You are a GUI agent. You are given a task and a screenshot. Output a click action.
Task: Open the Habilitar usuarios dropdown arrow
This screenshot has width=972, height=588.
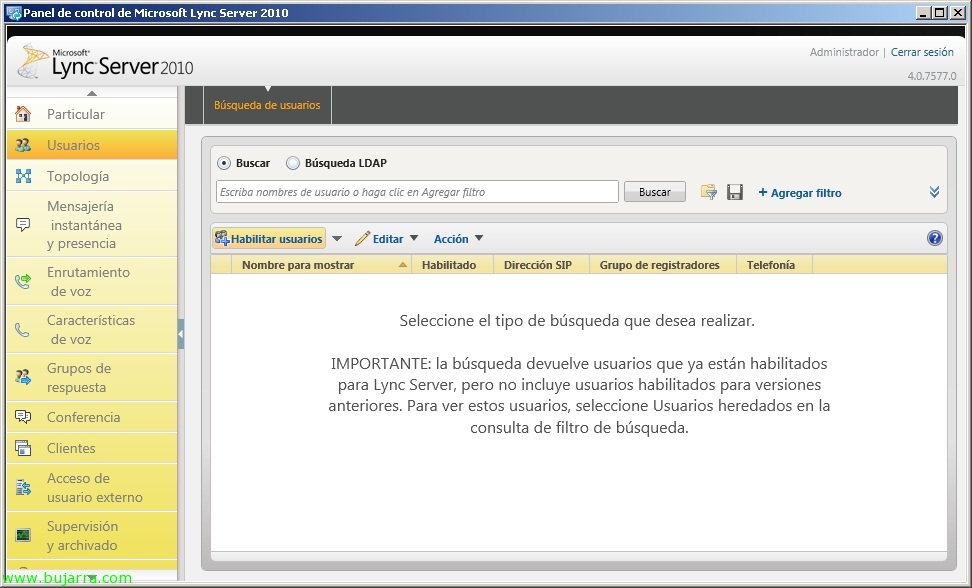[337, 239]
